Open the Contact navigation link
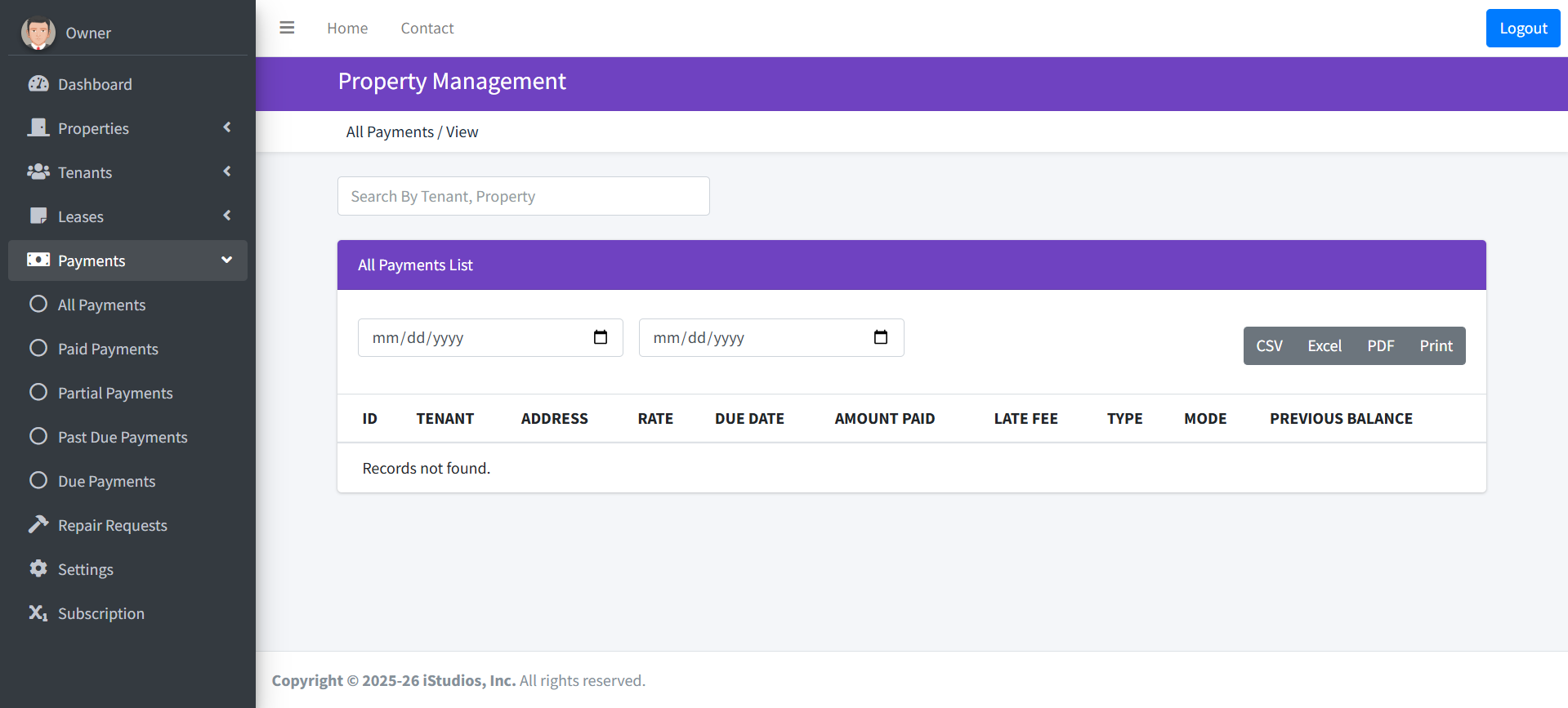Screen dimensions: 1568x708 tap(427, 29)
